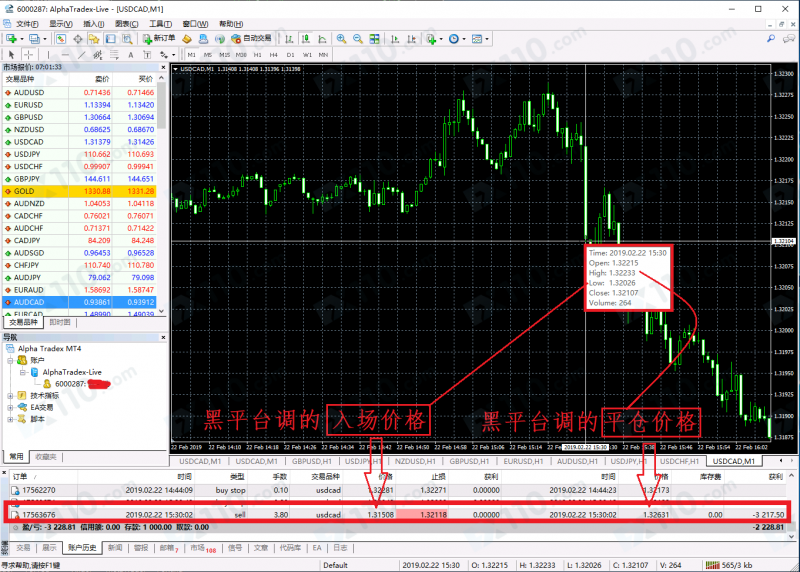Expand the 技术指标 tree node
This screenshot has height=572, width=800.
[10, 395]
